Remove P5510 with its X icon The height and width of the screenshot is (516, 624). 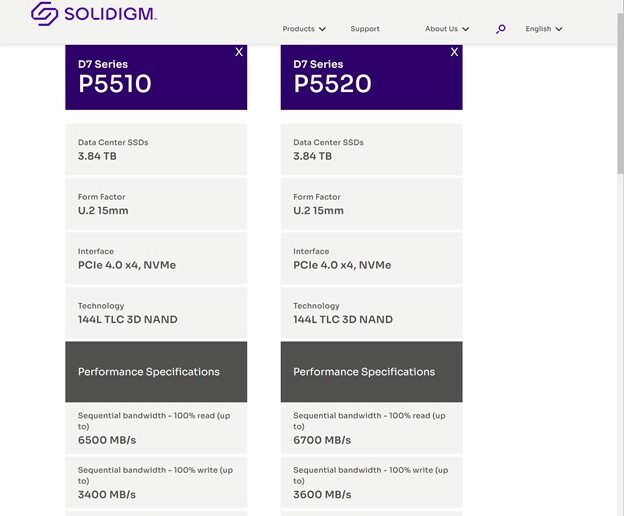click(x=239, y=52)
